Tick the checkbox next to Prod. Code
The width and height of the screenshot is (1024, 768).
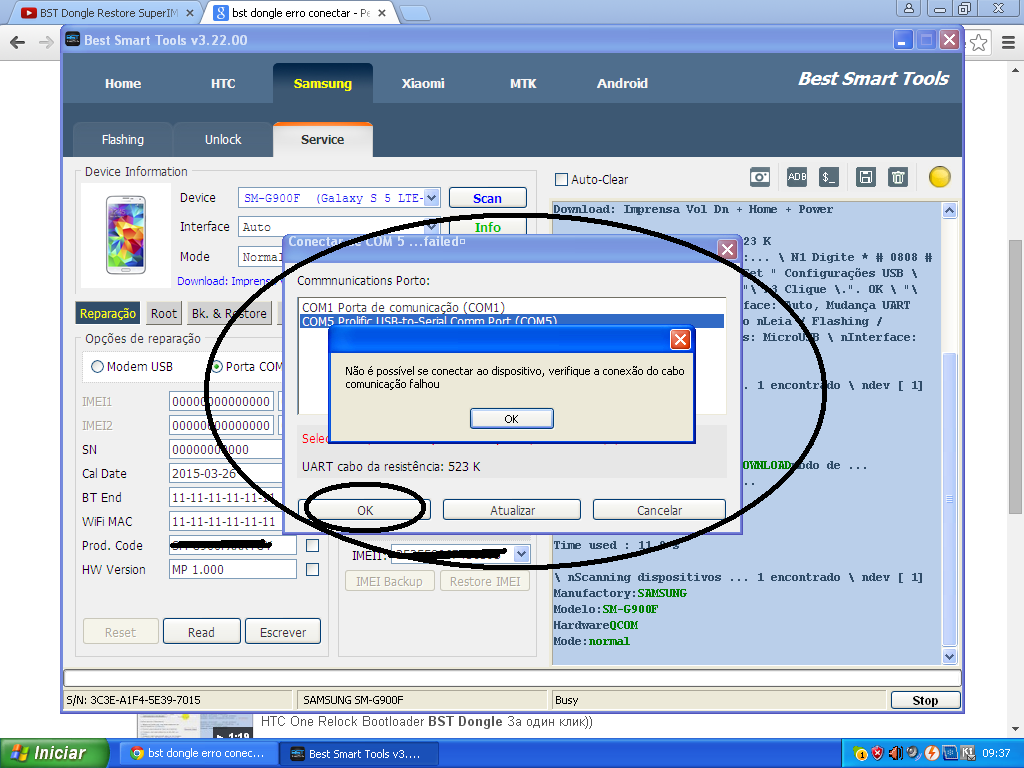coord(313,545)
